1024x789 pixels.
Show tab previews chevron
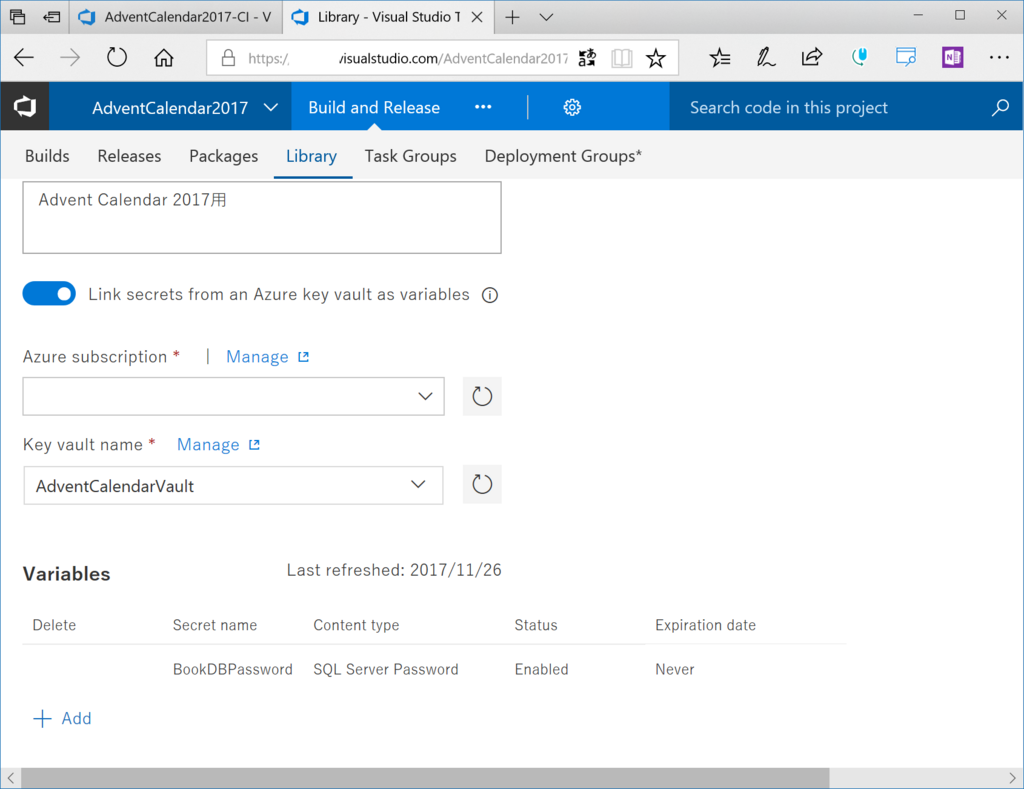point(547,17)
